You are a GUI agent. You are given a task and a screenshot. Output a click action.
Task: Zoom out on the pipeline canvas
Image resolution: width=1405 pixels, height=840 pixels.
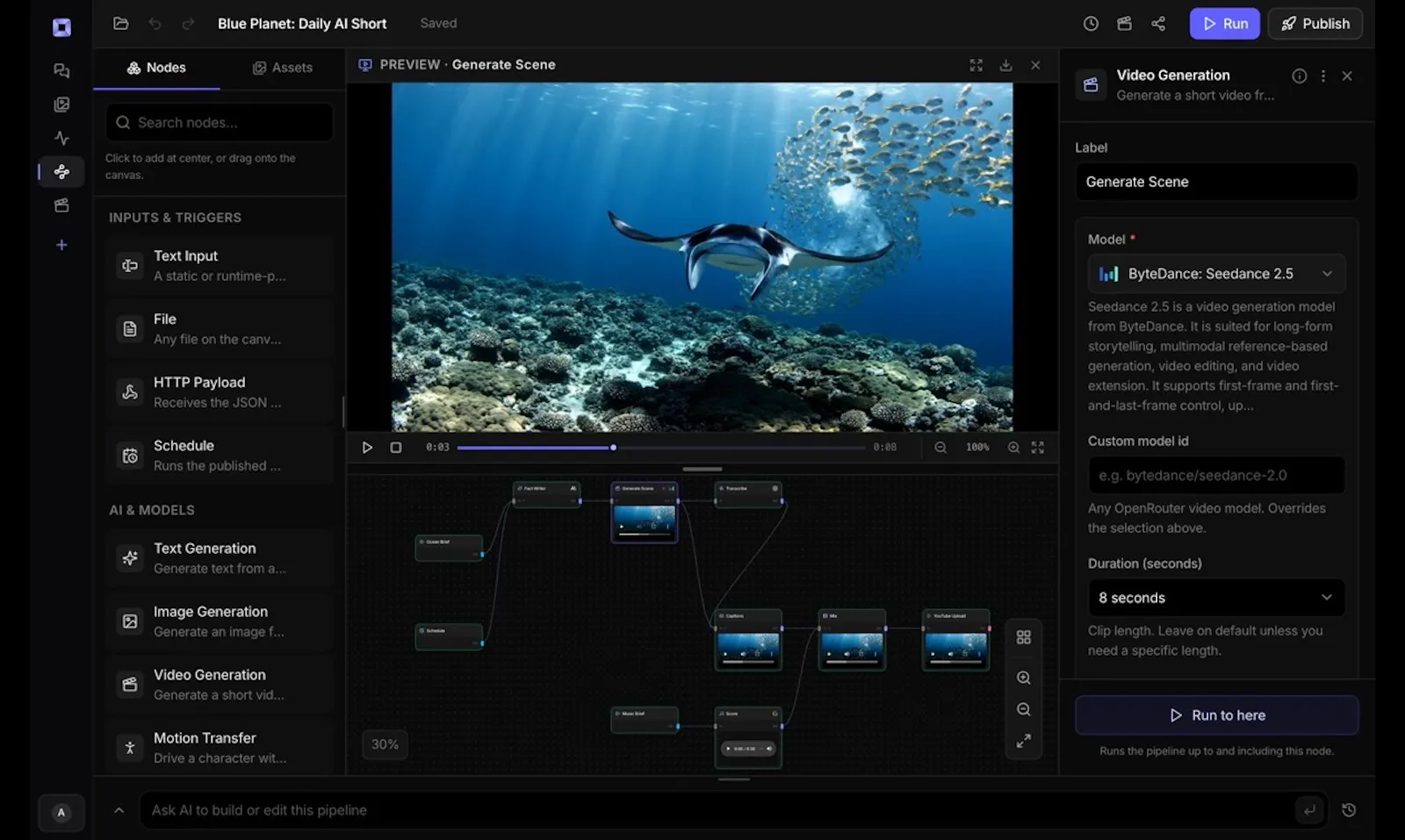pos(1024,709)
